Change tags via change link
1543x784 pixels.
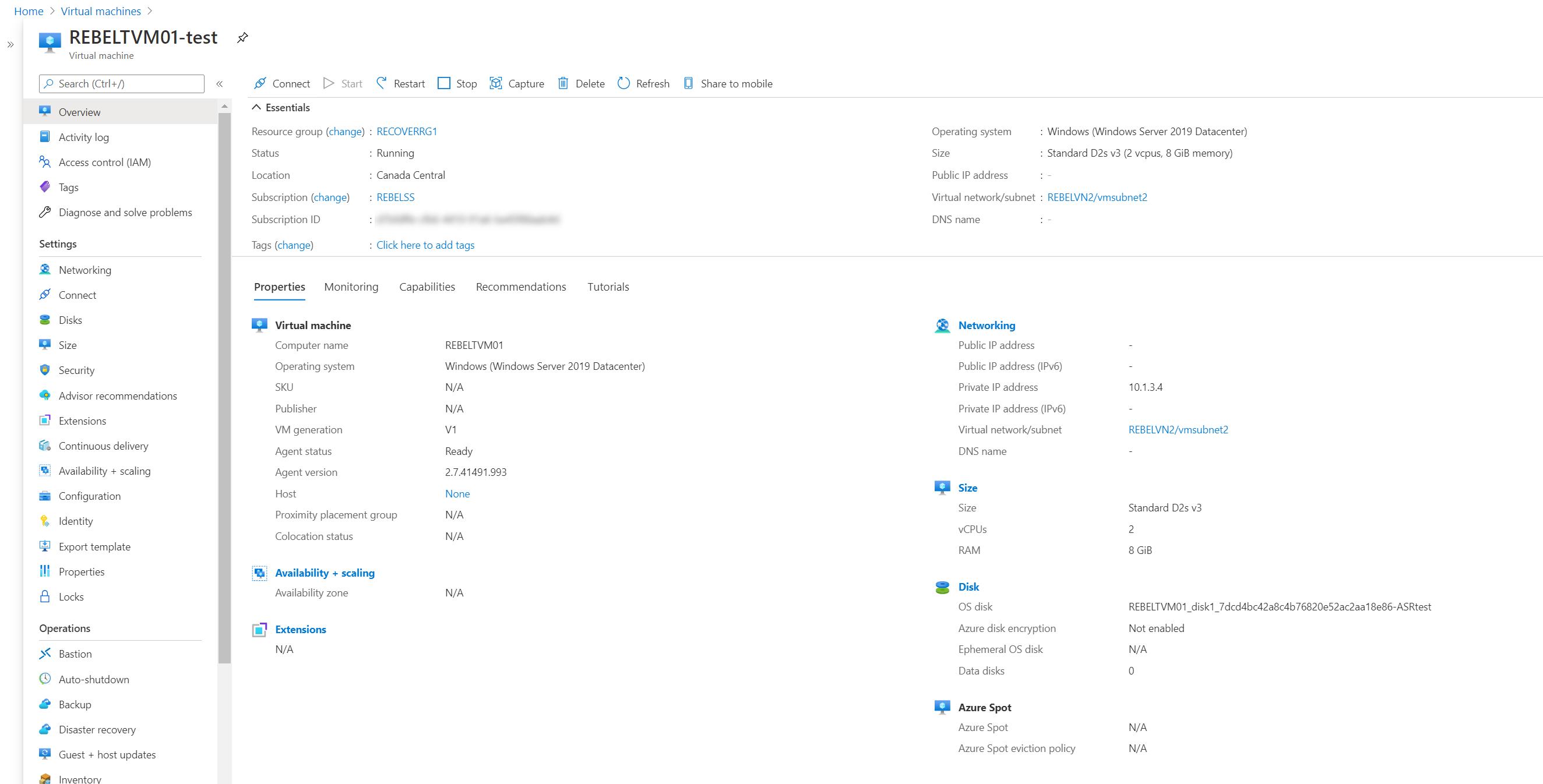(x=294, y=245)
